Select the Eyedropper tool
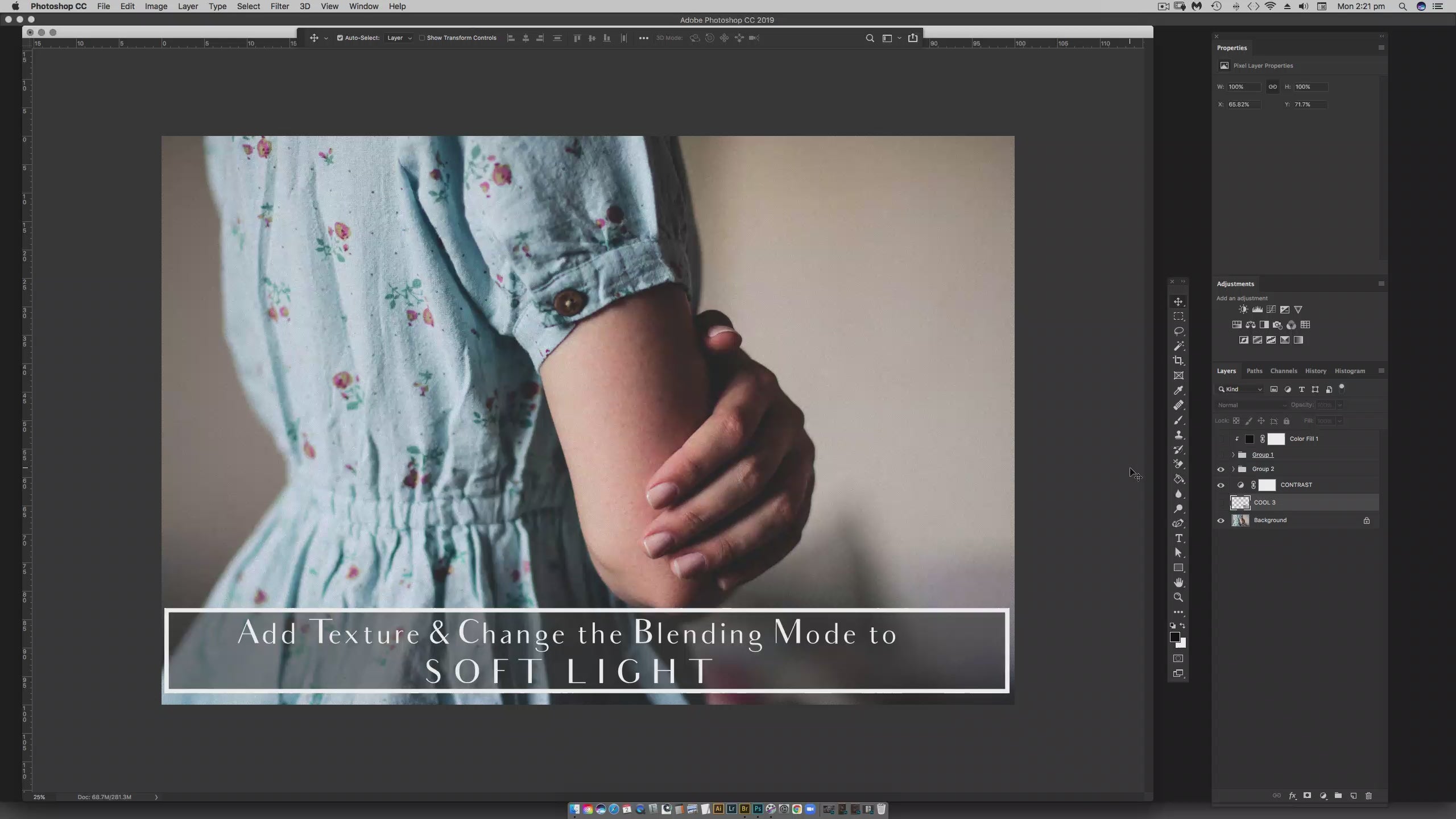Viewport: 1456px width, 819px height. tap(1178, 390)
